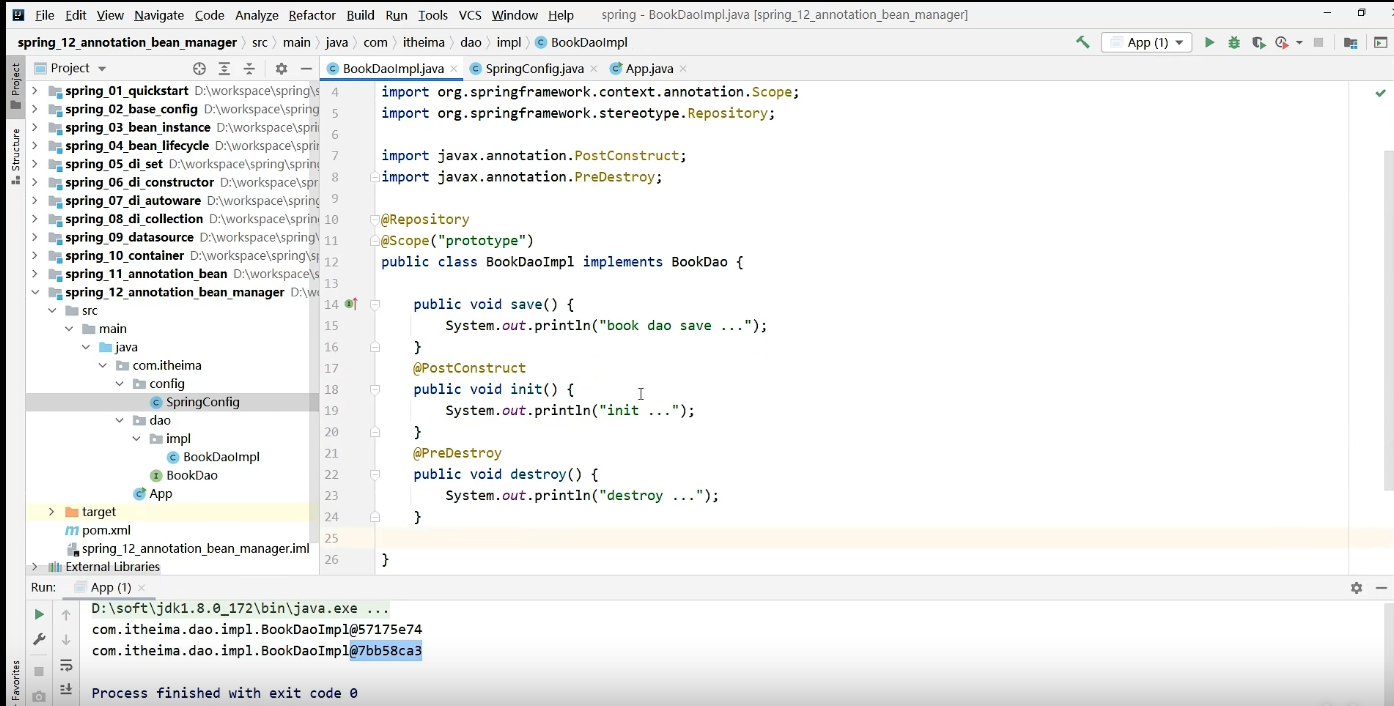Click down arrow in Run console toolbar
1394x706 pixels.
pyautogui.click(x=66, y=640)
